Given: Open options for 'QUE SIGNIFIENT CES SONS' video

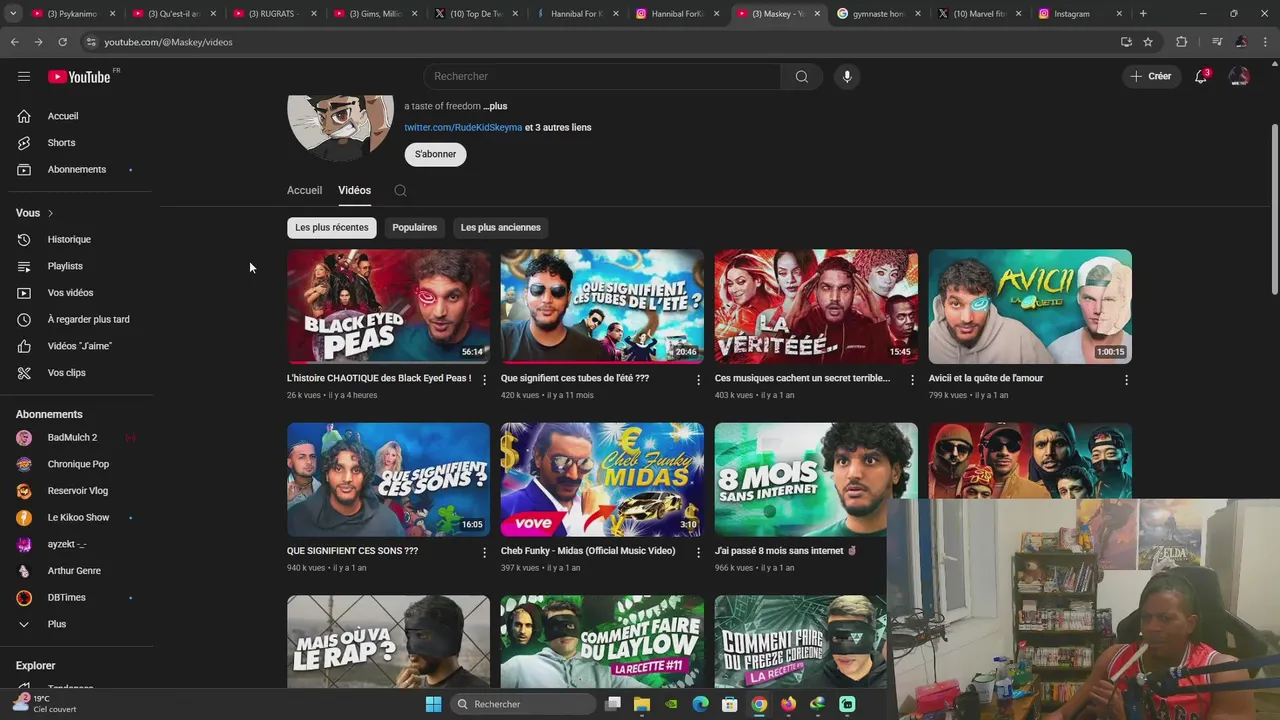Looking at the screenshot, I should [485, 553].
